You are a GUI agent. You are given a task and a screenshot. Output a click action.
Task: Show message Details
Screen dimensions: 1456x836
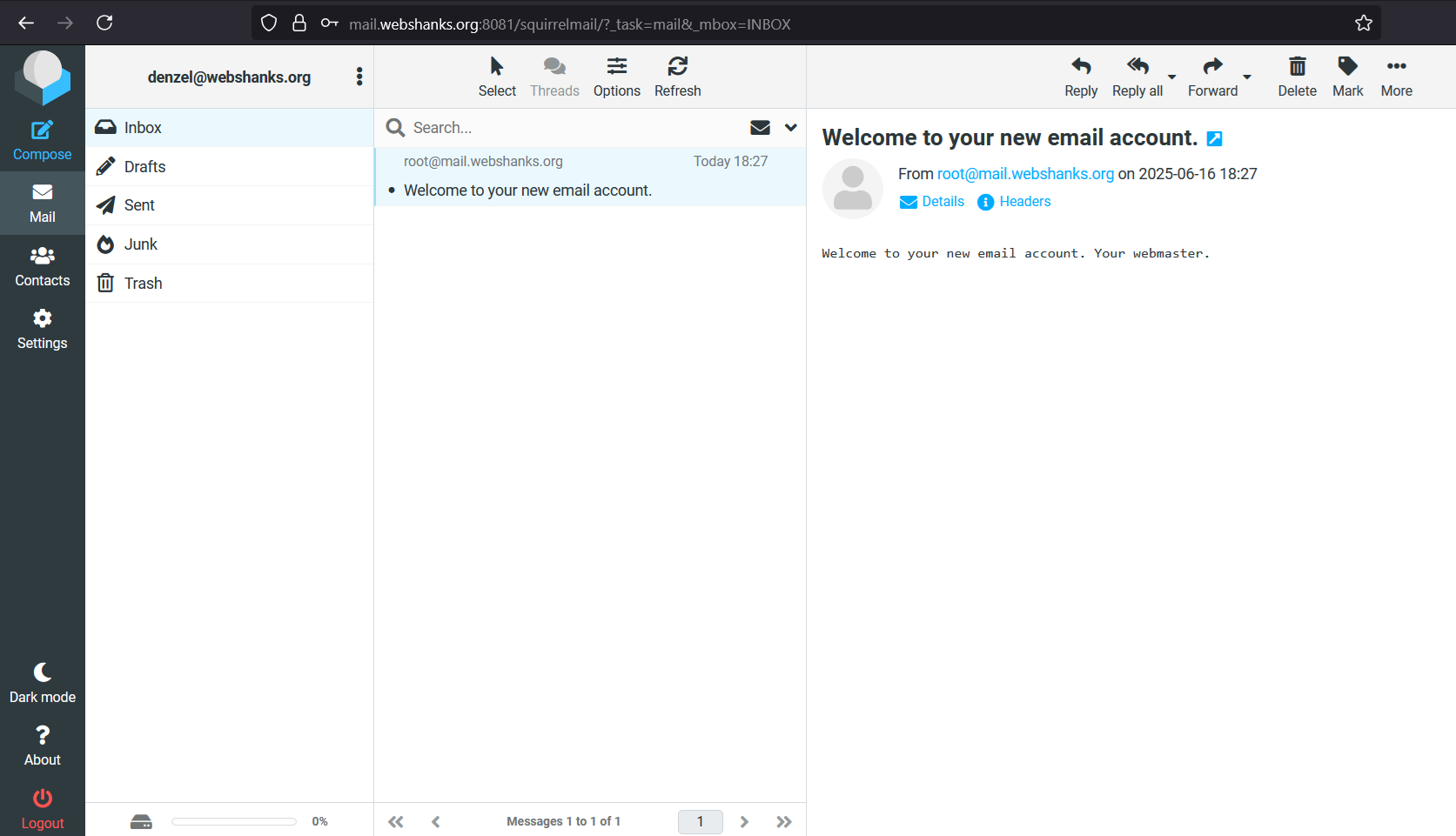[932, 202]
